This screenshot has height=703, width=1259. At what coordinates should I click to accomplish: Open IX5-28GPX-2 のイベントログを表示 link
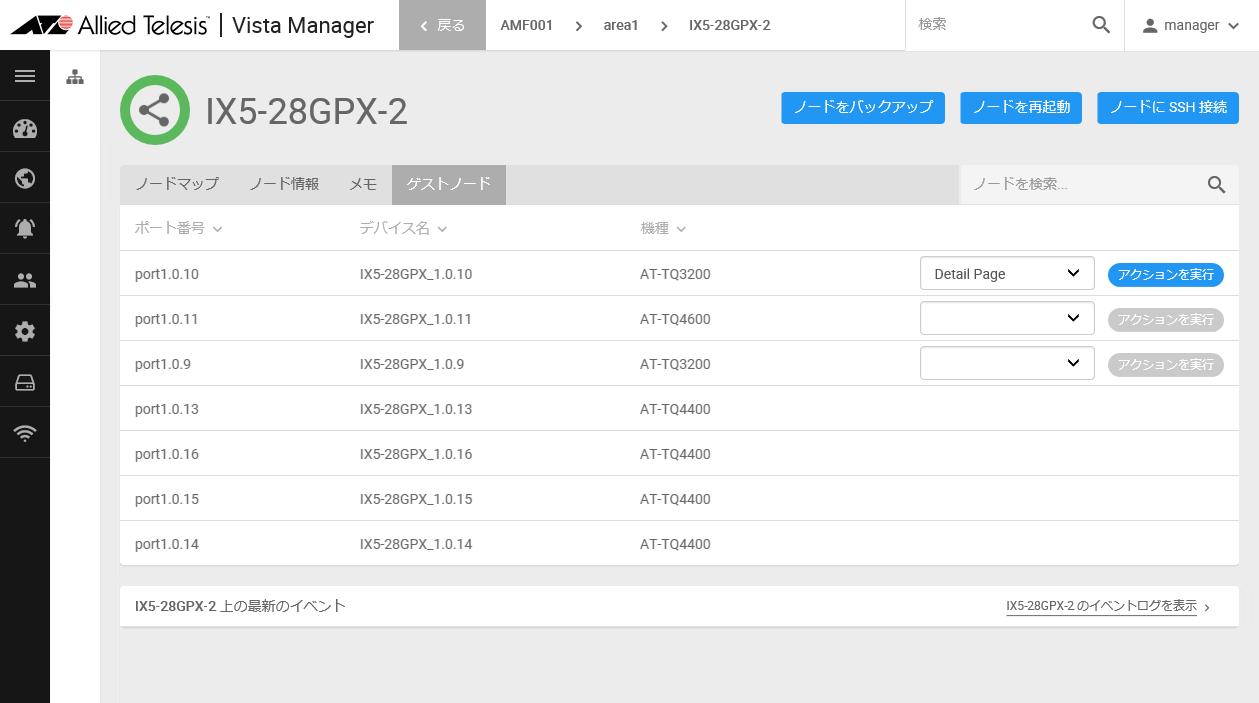1101,606
